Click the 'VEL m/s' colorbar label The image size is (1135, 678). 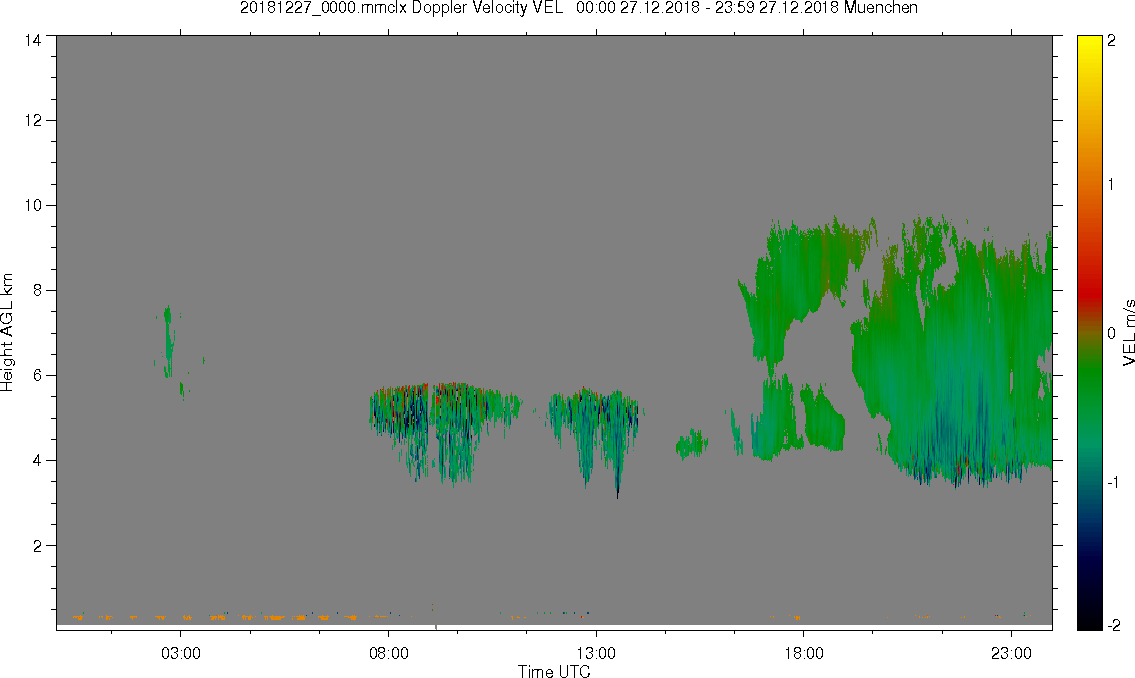(1128, 331)
